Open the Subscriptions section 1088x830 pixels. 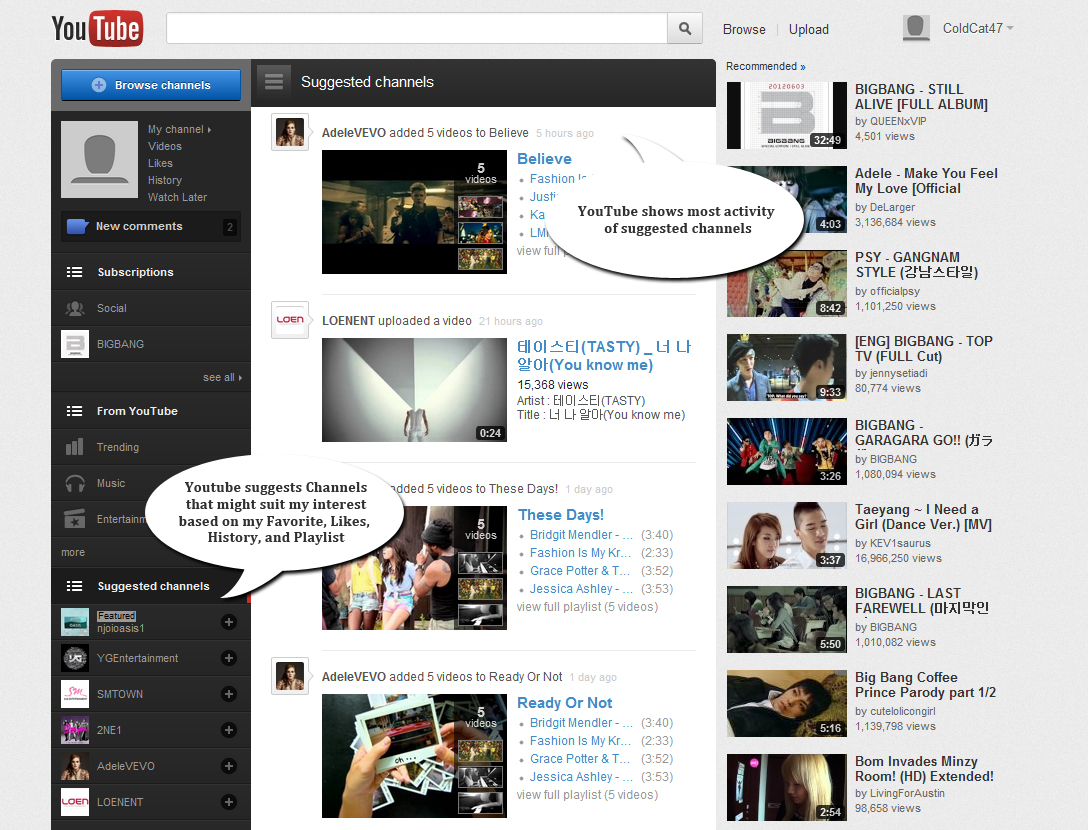pos(151,272)
